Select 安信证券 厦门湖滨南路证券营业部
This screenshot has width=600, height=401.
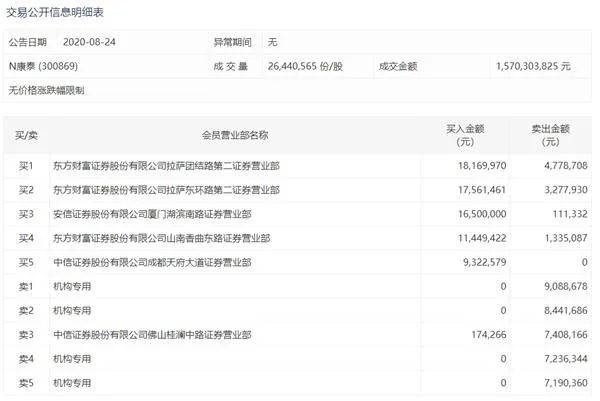pyautogui.click(x=152, y=214)
